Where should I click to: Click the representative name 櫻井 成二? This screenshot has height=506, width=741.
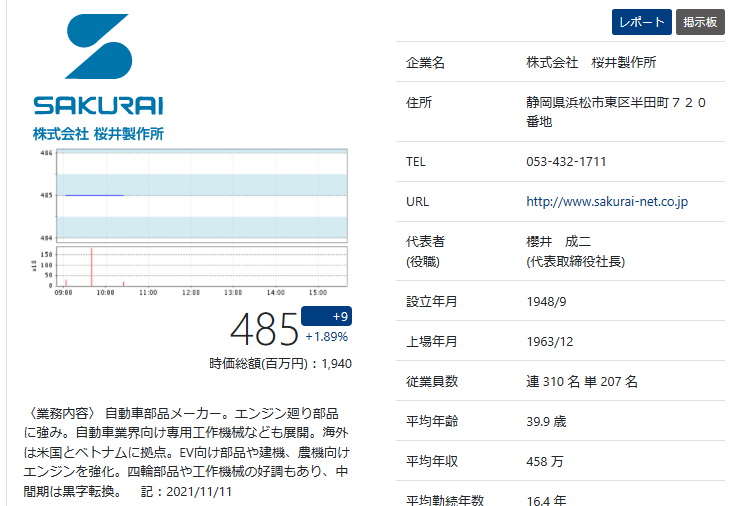(x=559, y=242)
